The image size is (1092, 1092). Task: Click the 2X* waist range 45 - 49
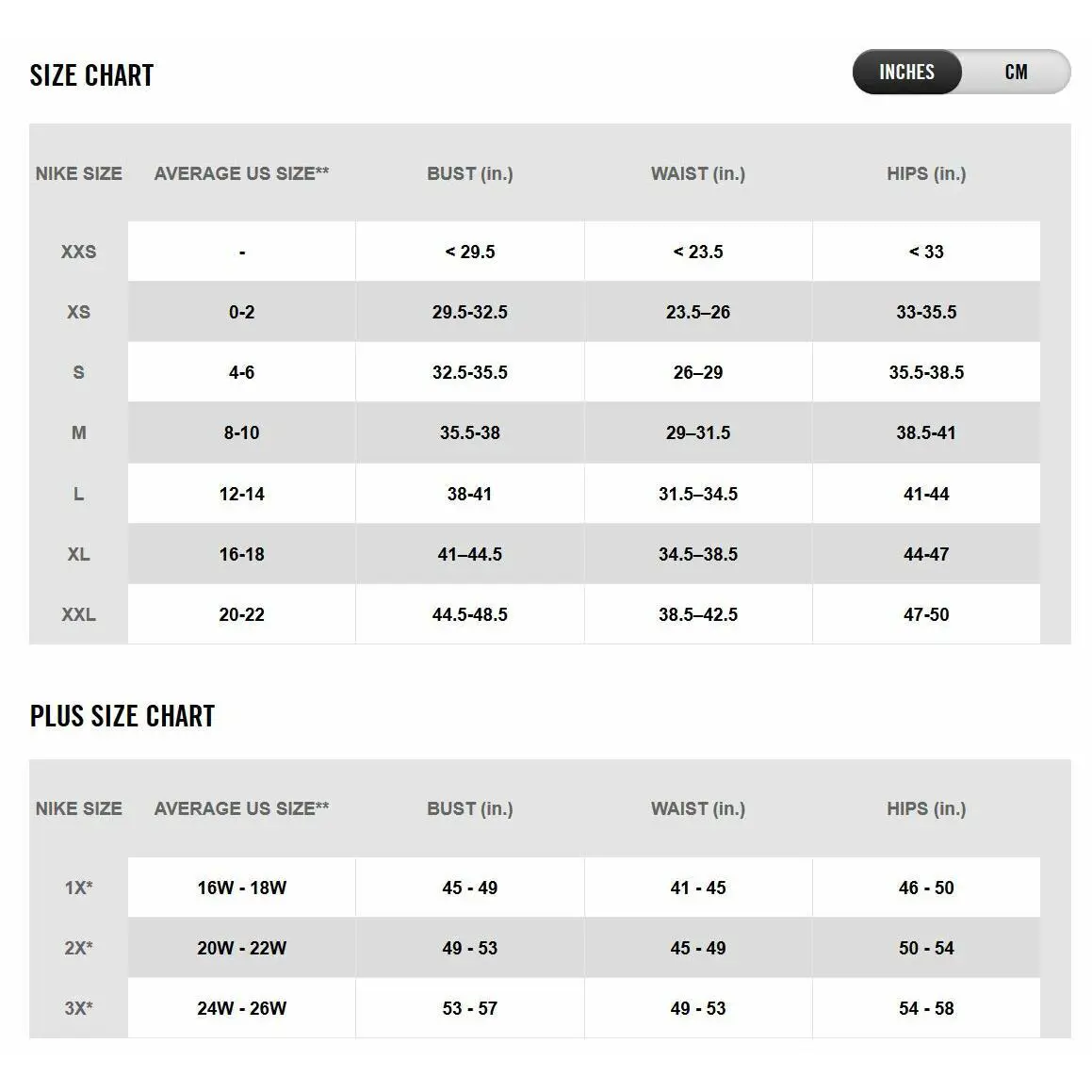point(698,948)
